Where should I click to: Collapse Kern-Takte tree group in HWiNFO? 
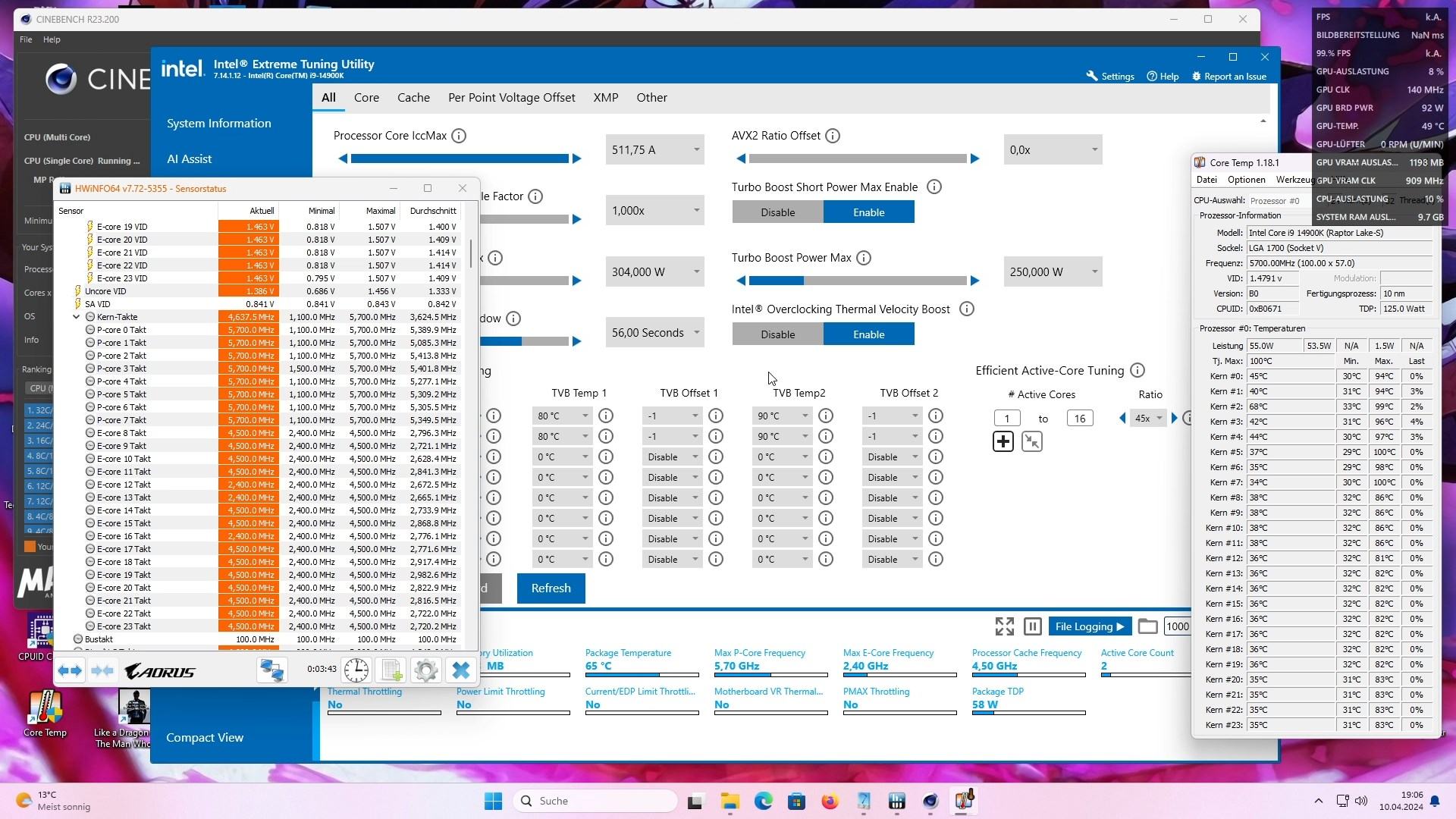[77, 317]
